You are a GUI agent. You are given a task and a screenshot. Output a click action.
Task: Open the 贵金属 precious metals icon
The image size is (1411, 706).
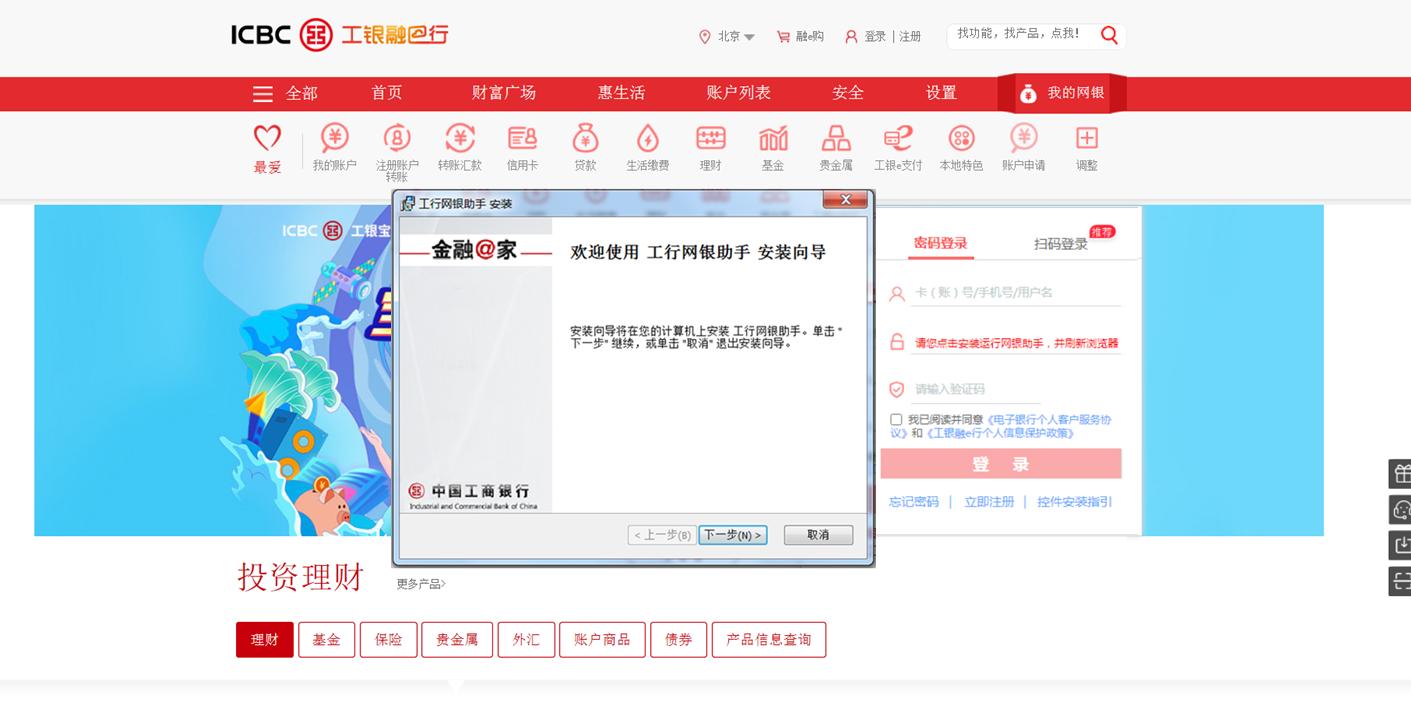(835, 139)
